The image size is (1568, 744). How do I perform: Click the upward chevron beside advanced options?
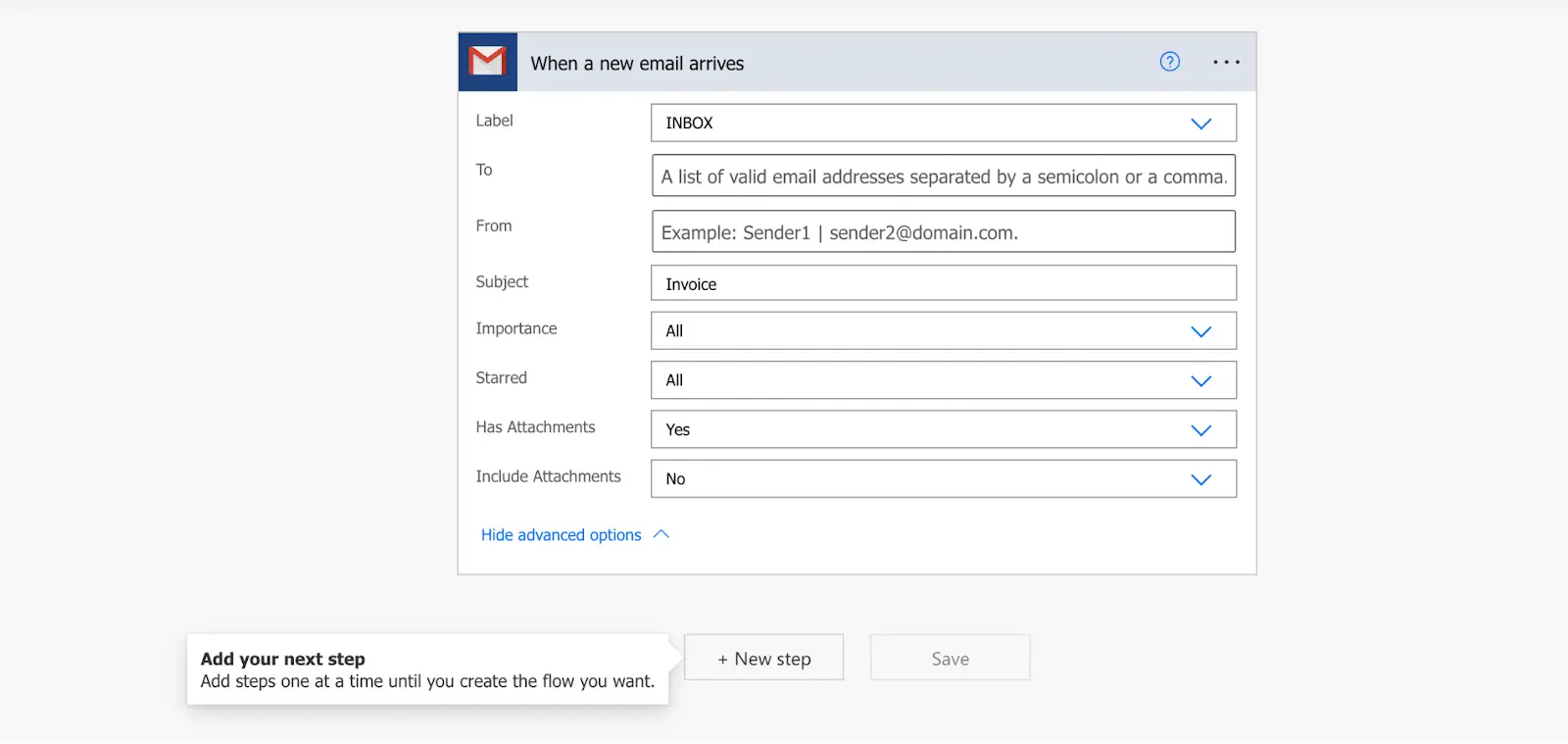(x=661, y=534)
